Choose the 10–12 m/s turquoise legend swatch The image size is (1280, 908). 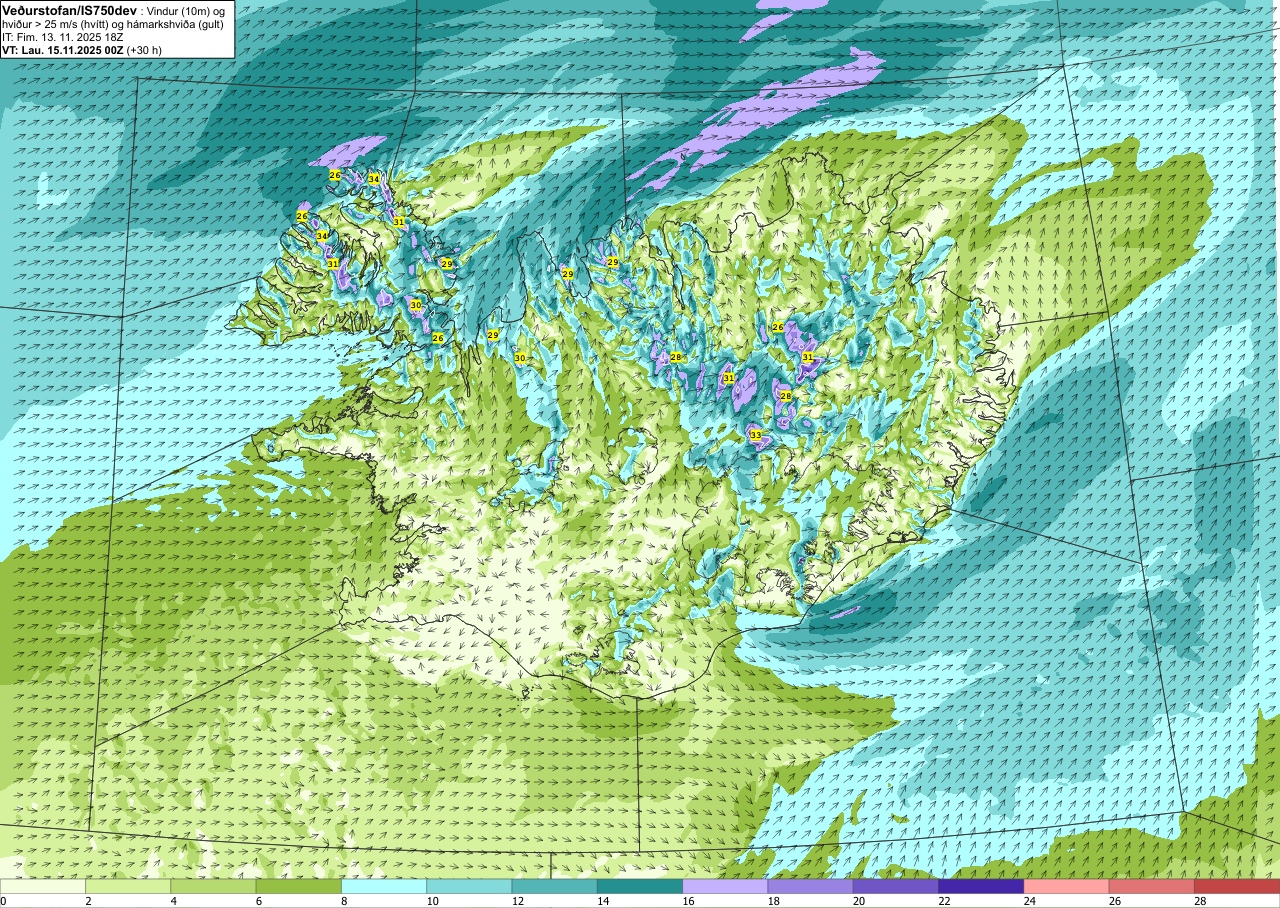coord(469,886)
